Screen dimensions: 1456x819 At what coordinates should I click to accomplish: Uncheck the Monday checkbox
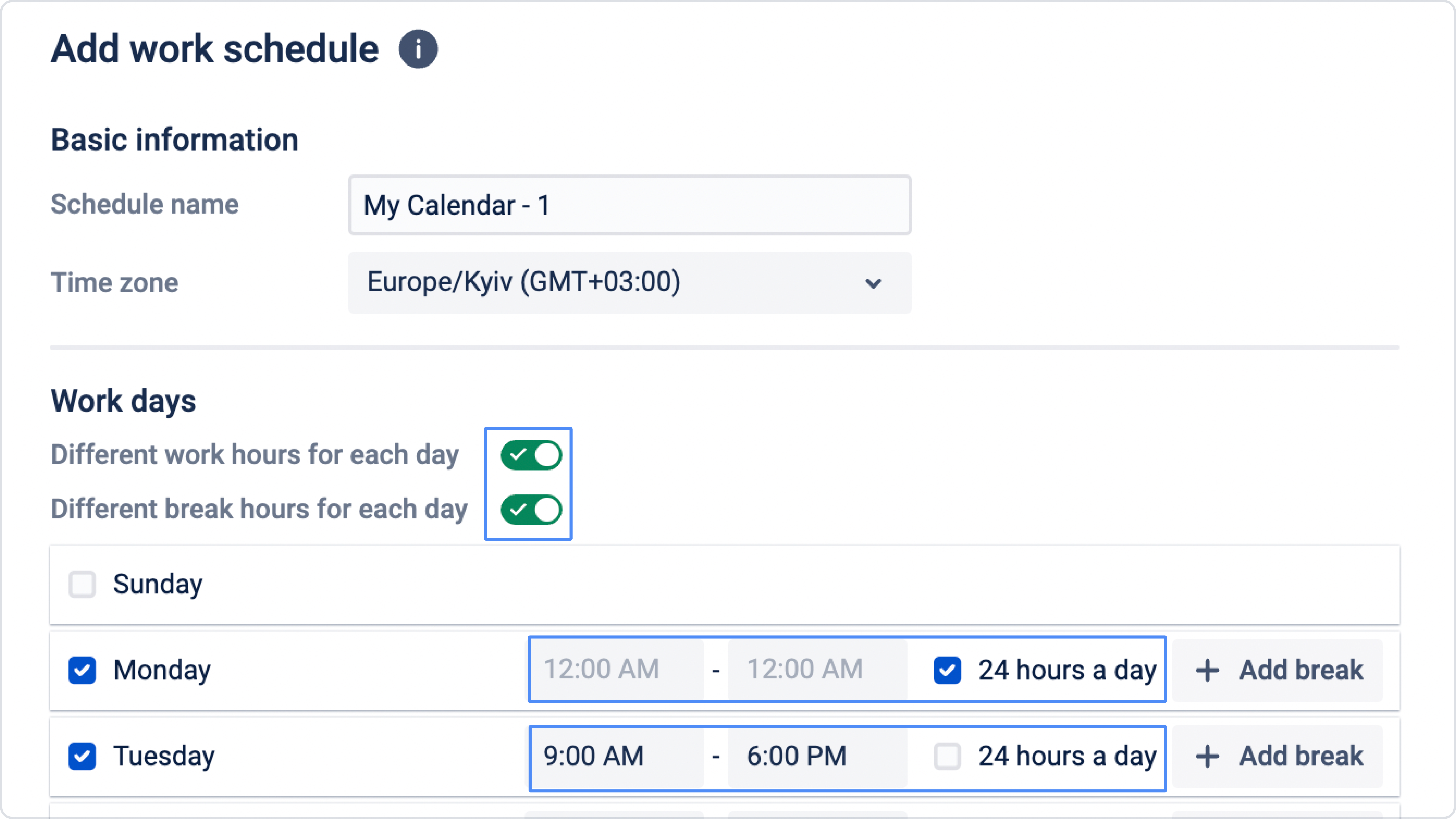pos(82,670)
